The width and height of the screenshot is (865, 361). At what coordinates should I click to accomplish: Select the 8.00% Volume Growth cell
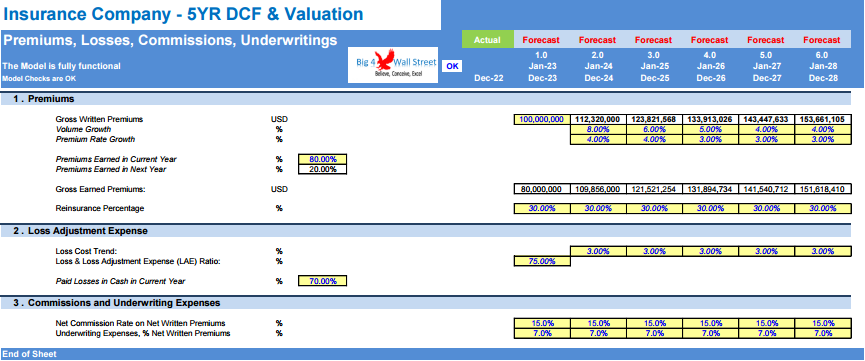pos(598,129)
